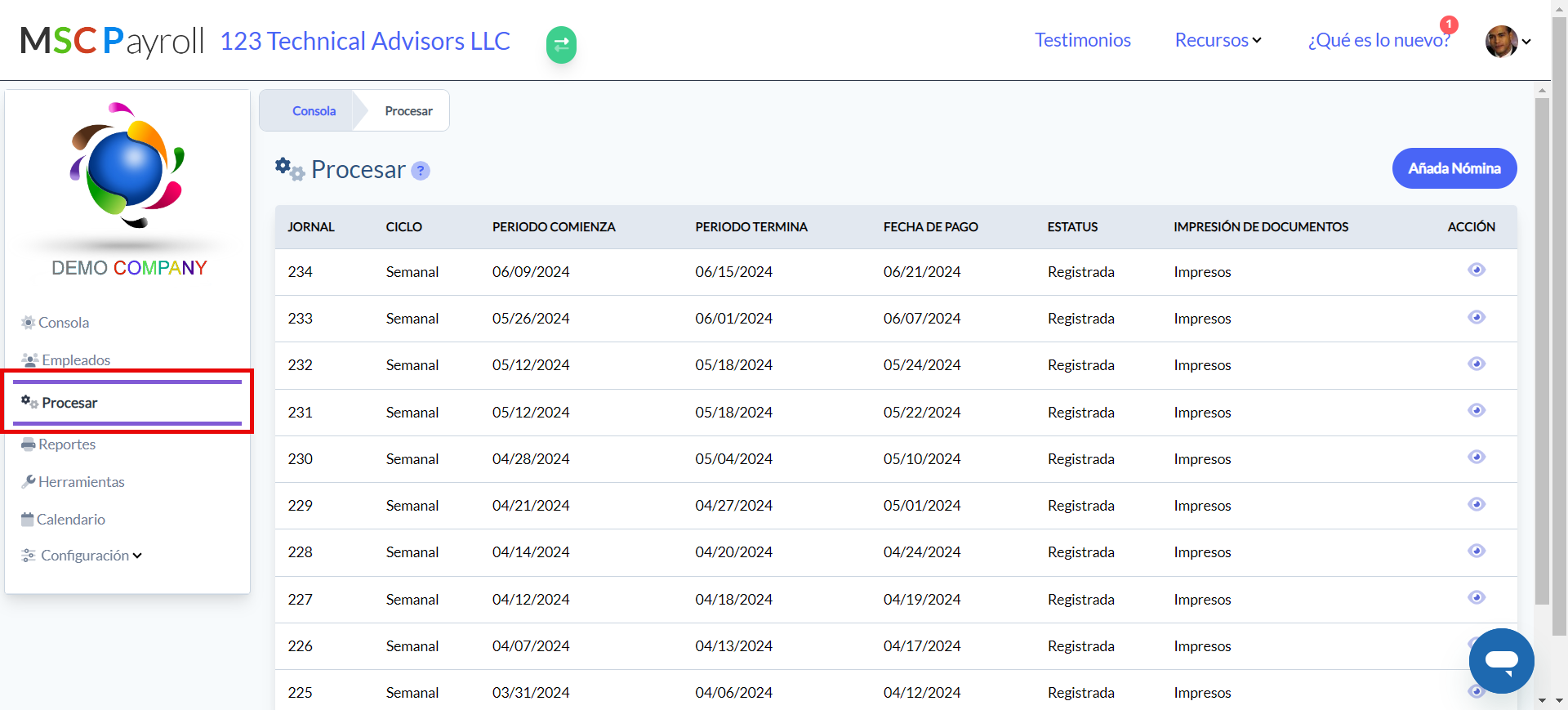This screenshot has height=710, width=1568.
Task: Expand Configuración in the sidebar
Action: point(85,556)
